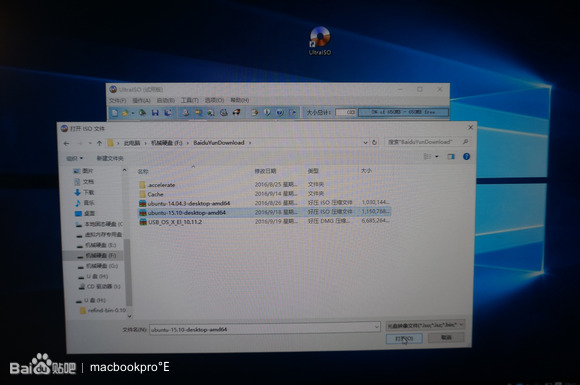The height and width of the screenshot is (385, 580).
Task: Select 机械硬盘 (E:) in the sidebar
Action: (97, 245)
